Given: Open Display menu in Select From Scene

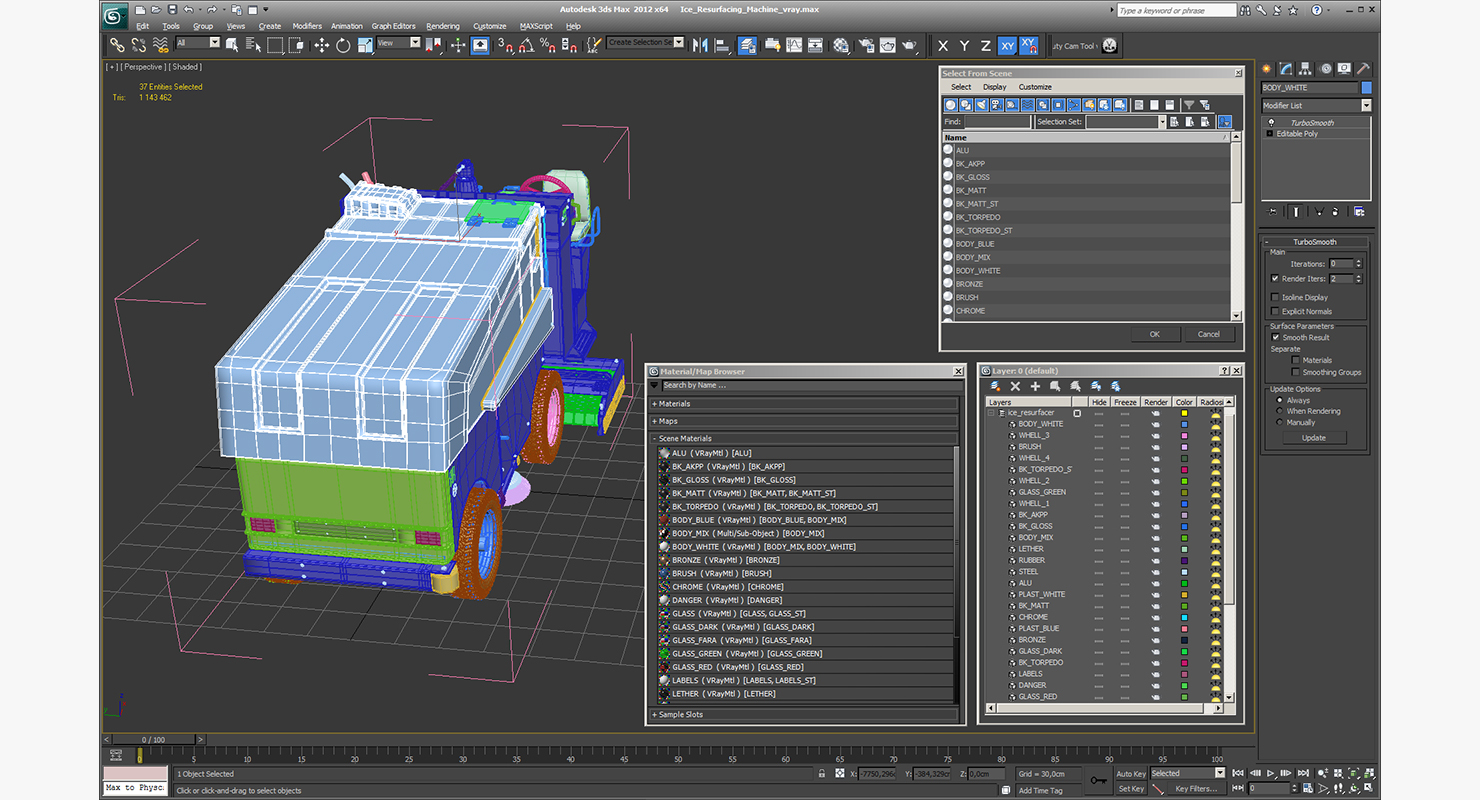Looking at the screenshot, I should coord(994,87).
